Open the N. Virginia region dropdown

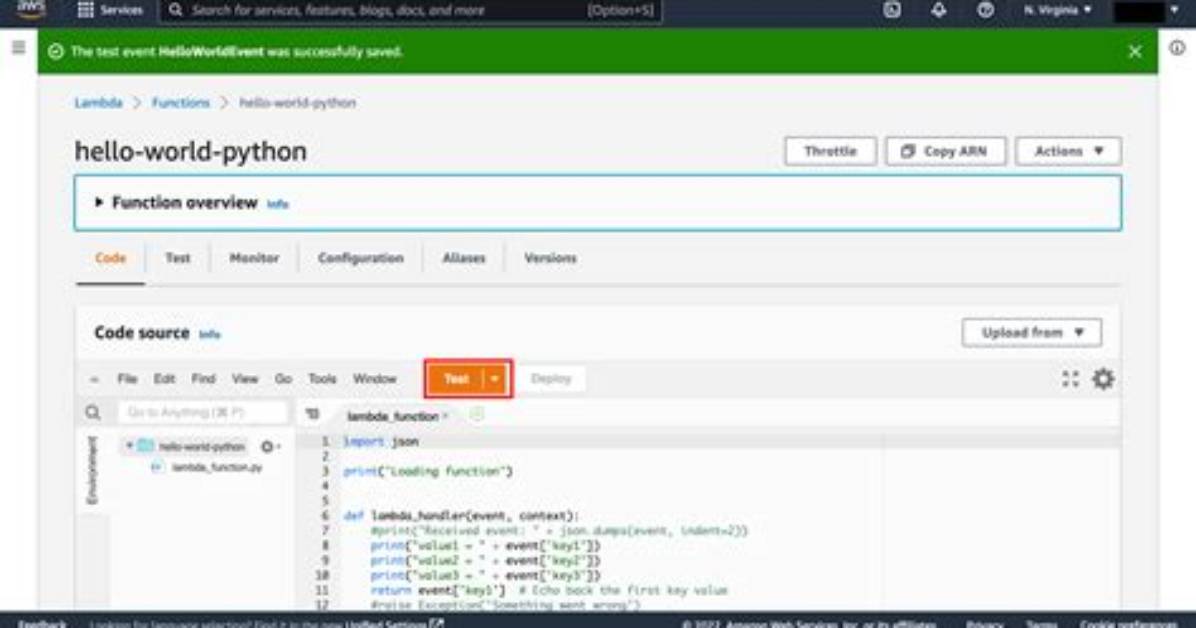1057,10
